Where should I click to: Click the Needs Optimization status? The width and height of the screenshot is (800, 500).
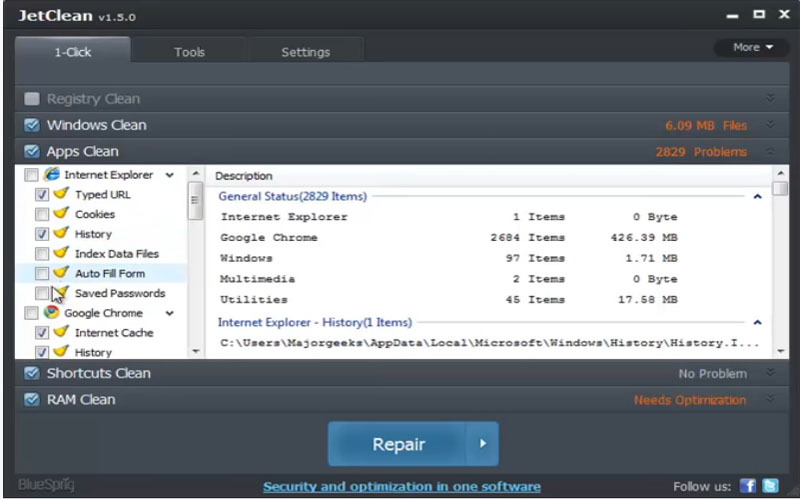[x=690, y=400]
